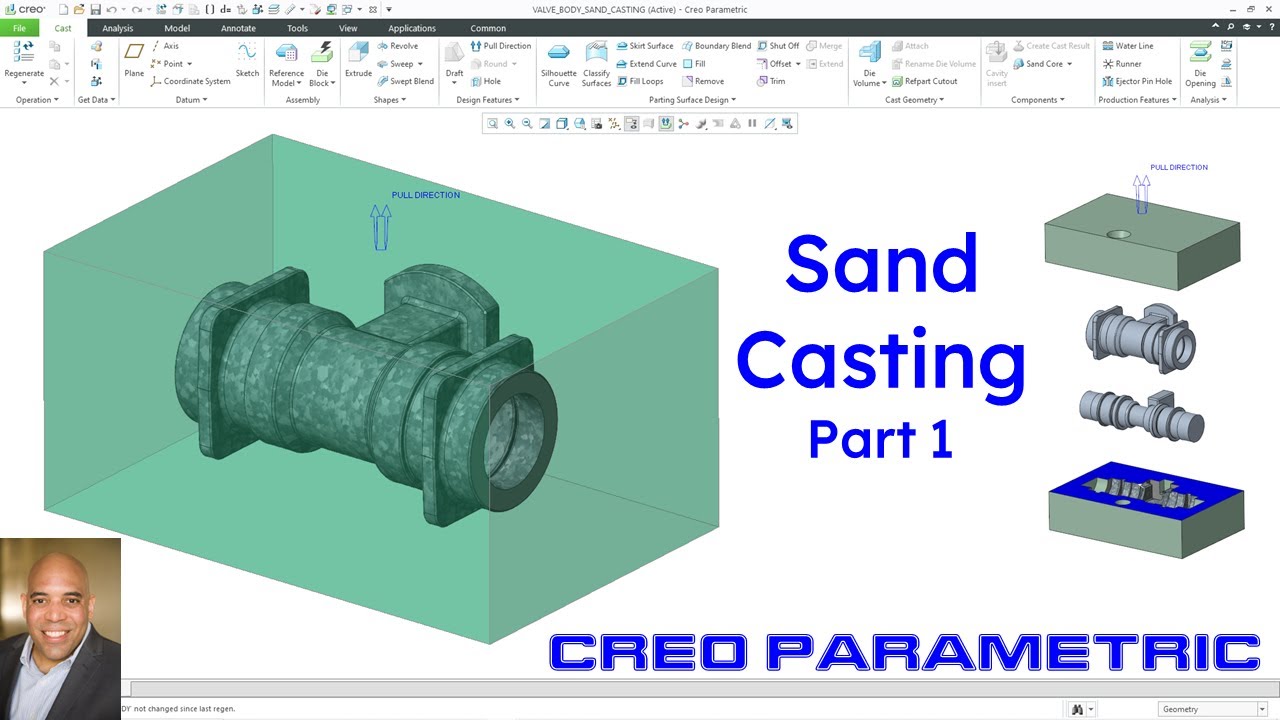Open the Sketch tool
This screenshot has width=1280, height=720.
point(247,59)
